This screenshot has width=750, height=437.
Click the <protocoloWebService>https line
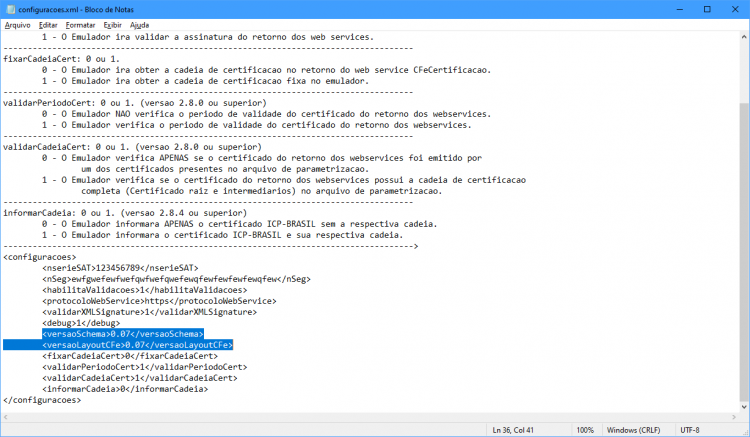(159, 301)
